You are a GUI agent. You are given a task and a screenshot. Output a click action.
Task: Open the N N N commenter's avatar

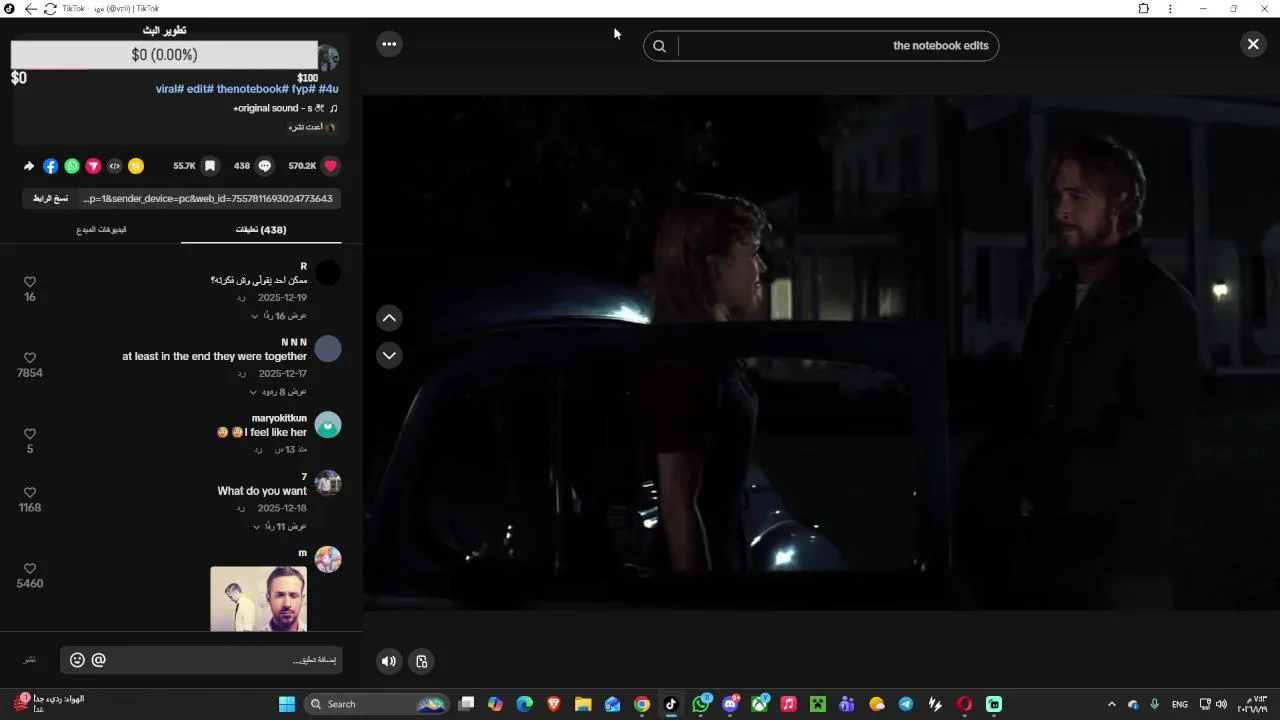[x=328, y=349]
